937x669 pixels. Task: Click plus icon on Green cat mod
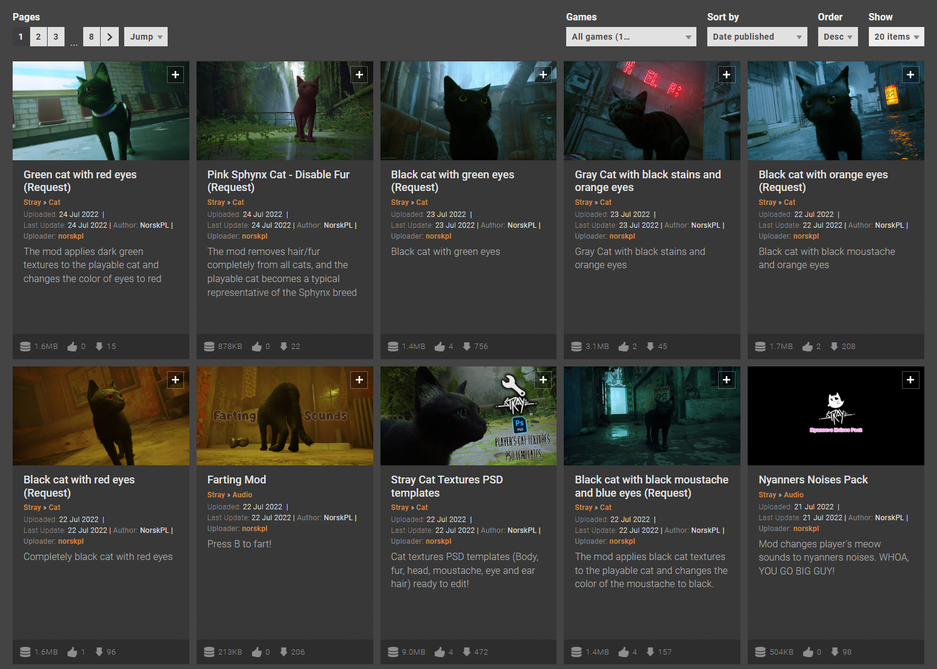click(175, 75)
